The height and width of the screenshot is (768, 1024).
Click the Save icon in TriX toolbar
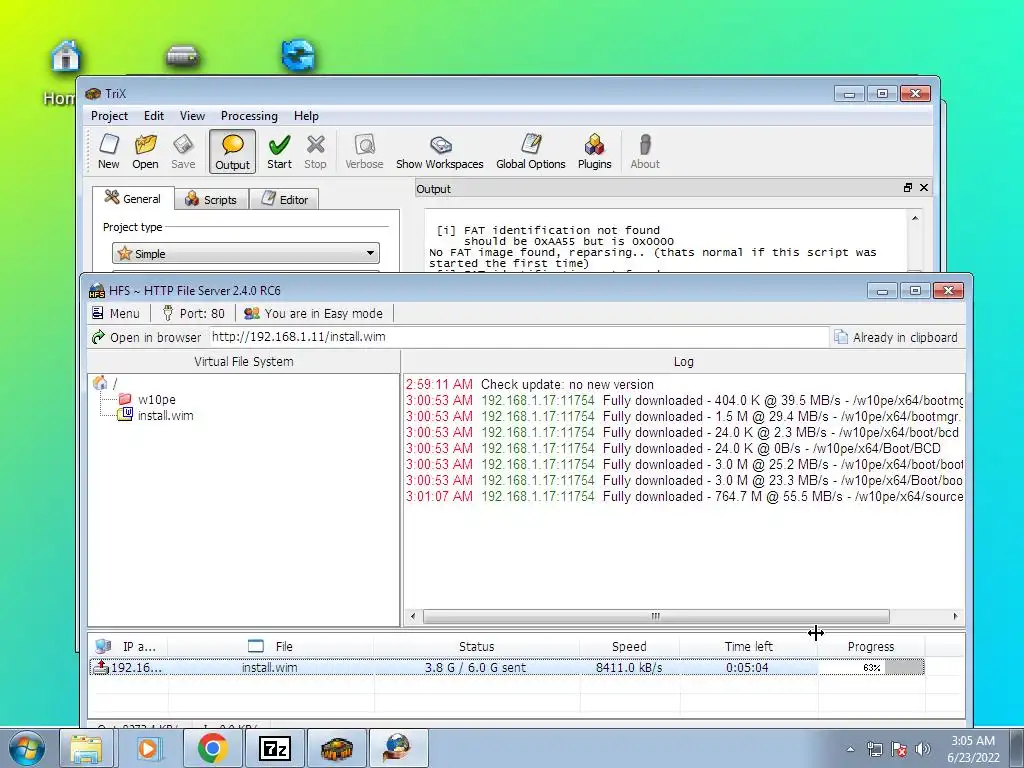coord(183,152)
